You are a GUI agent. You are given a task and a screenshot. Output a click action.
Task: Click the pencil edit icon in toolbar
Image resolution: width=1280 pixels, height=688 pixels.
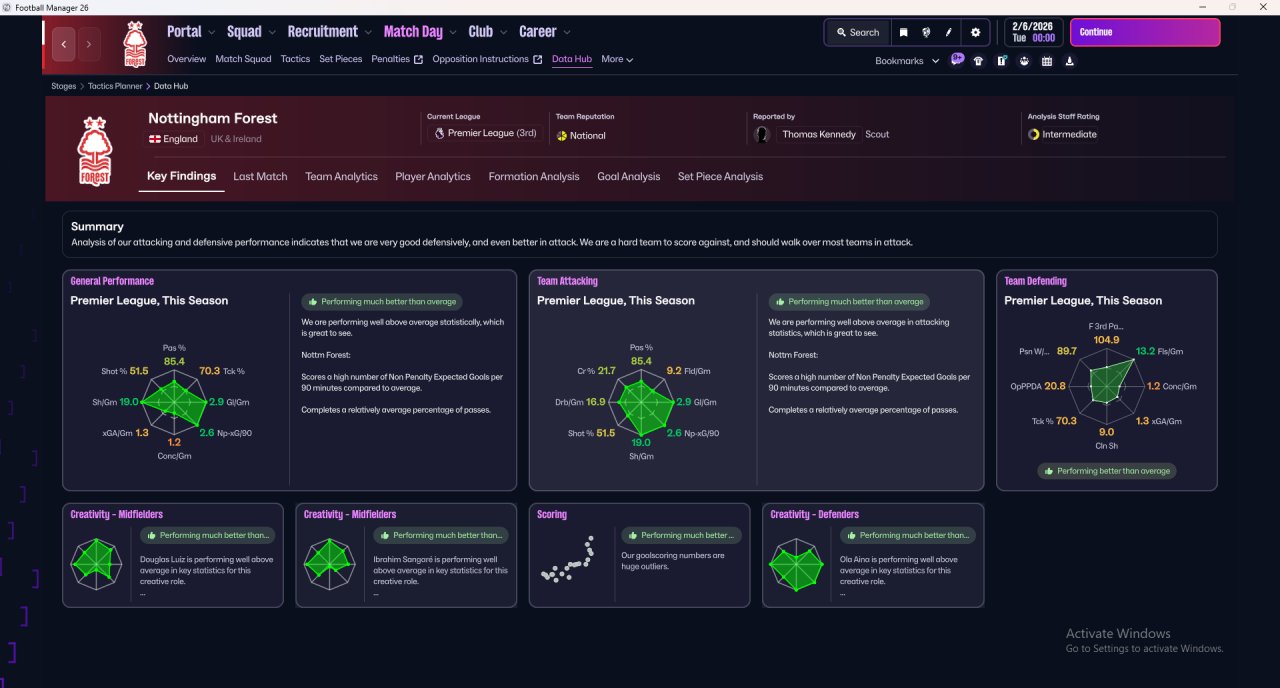tap(948, 32)
